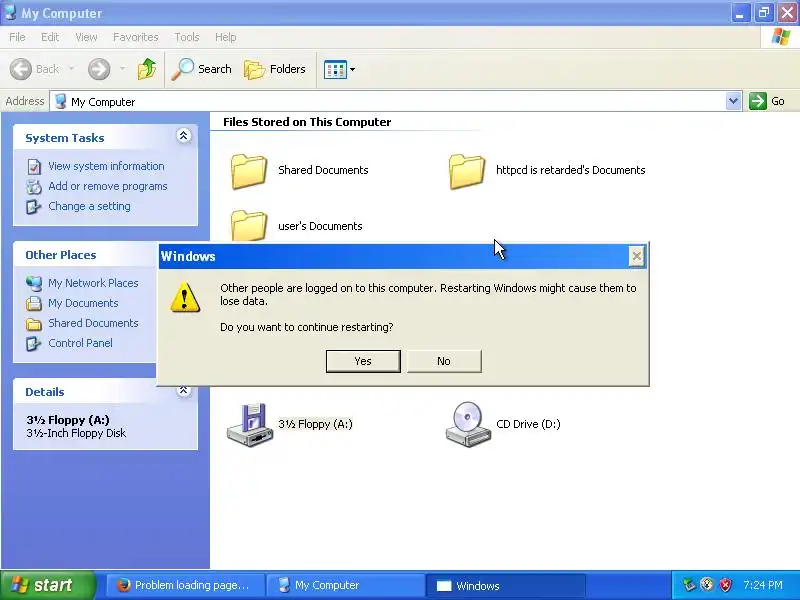Image resolution: width=800 pixels, height=600 pixels.
Task: Click the Back arrow toolbar icon
Action: (x=21, y=69)
